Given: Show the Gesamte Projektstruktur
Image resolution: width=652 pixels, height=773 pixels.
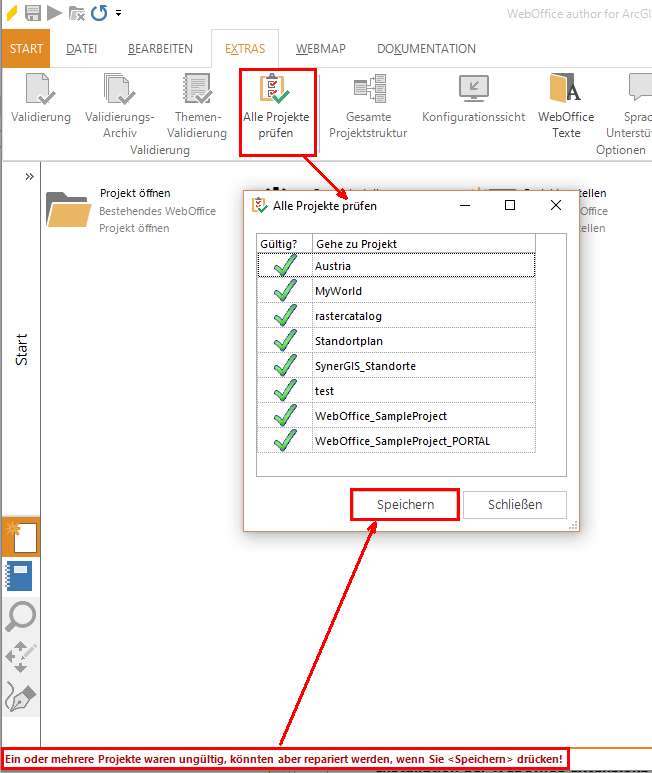Looking at the screenshot, I should (368, 105).
